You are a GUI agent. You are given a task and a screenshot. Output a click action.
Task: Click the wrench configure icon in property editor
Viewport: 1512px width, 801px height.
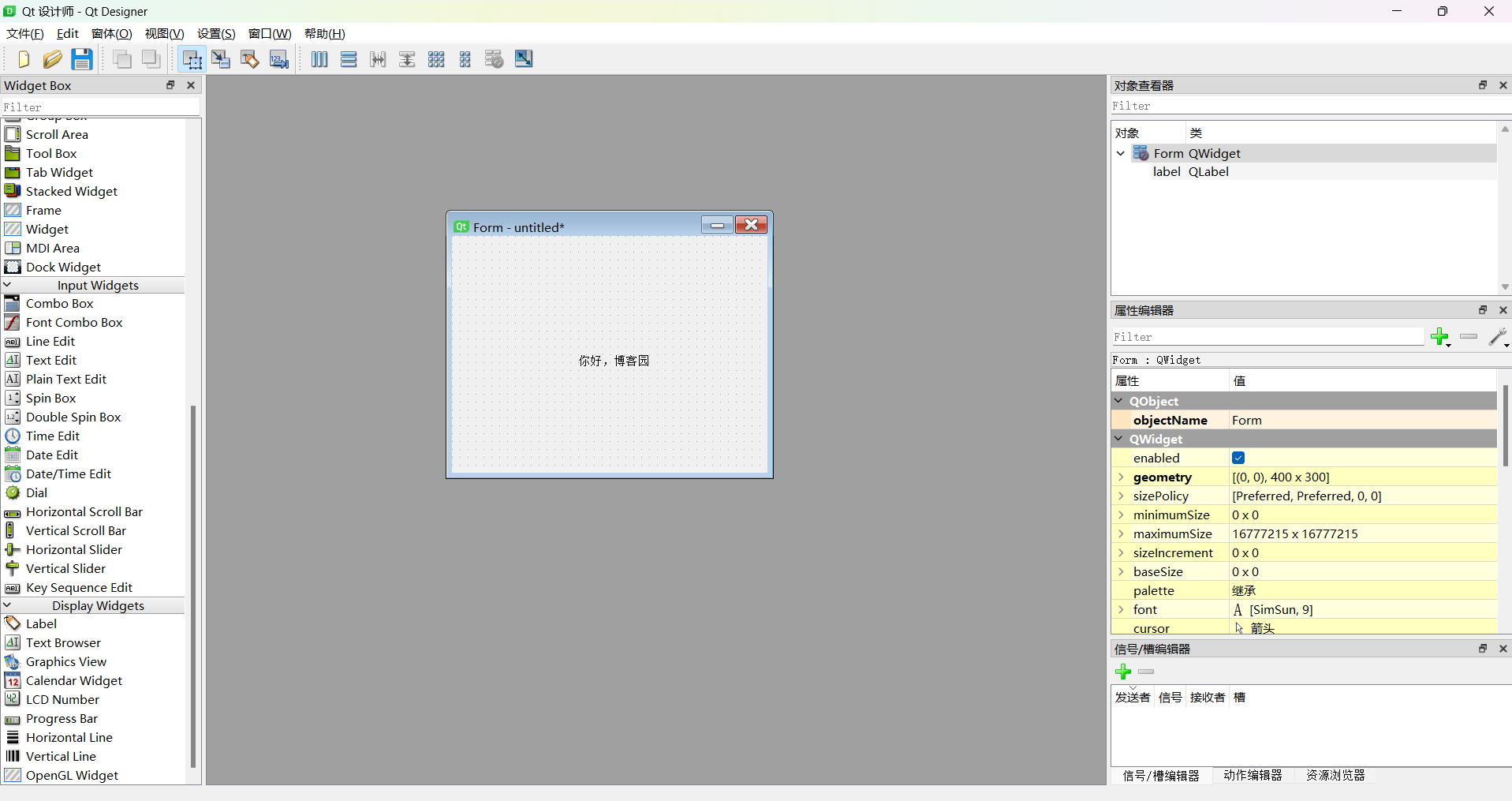(1498, 338)
